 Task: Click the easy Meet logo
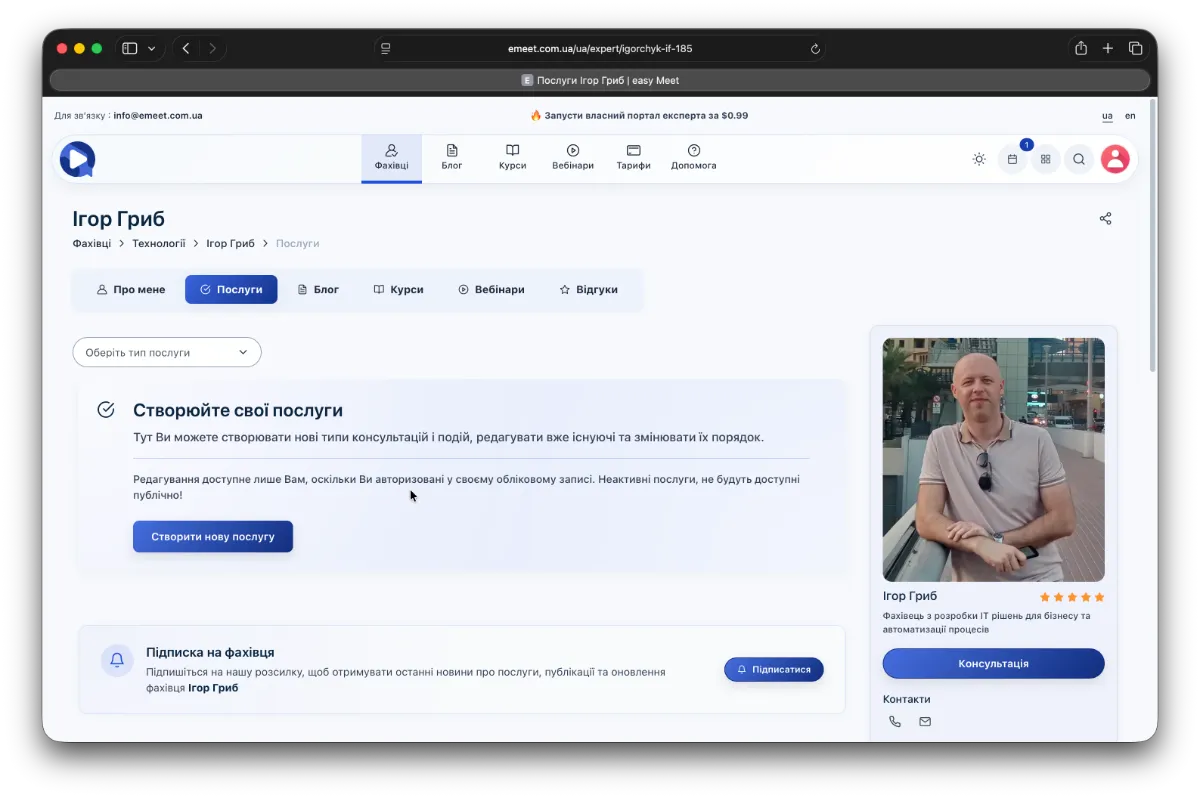point(77,159)
